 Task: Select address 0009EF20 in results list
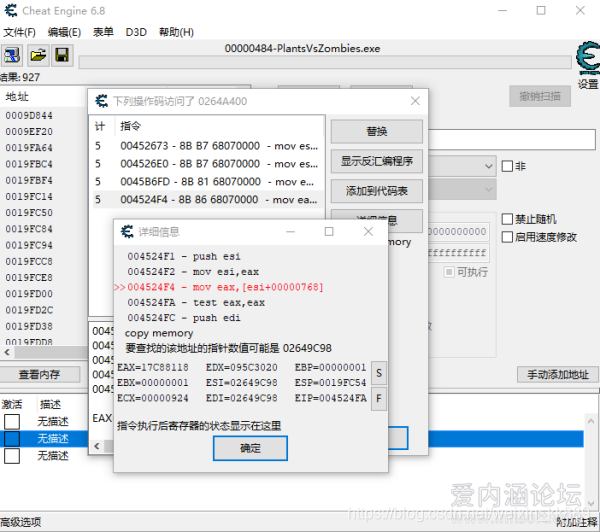click(x=29, y=132)
